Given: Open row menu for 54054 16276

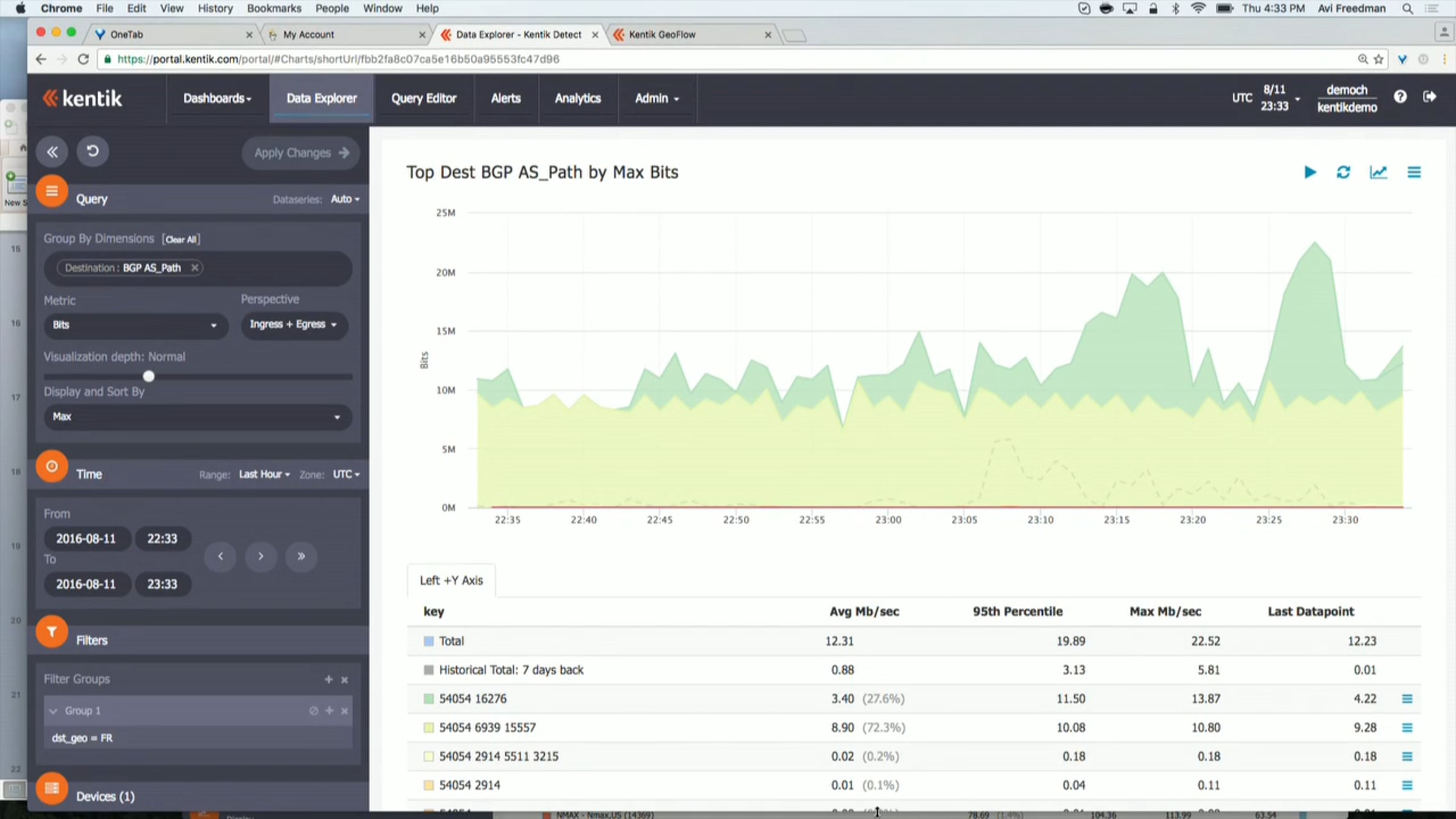Looking at the screenshot, I should click(x=1407, y=699).
